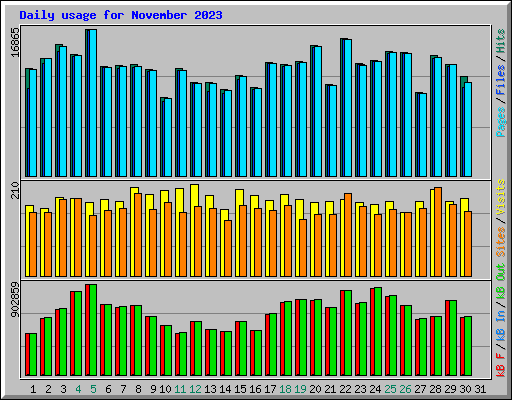Click the 'Hits' legend label
Screen dimensions: 512x400
coord(501,41)
